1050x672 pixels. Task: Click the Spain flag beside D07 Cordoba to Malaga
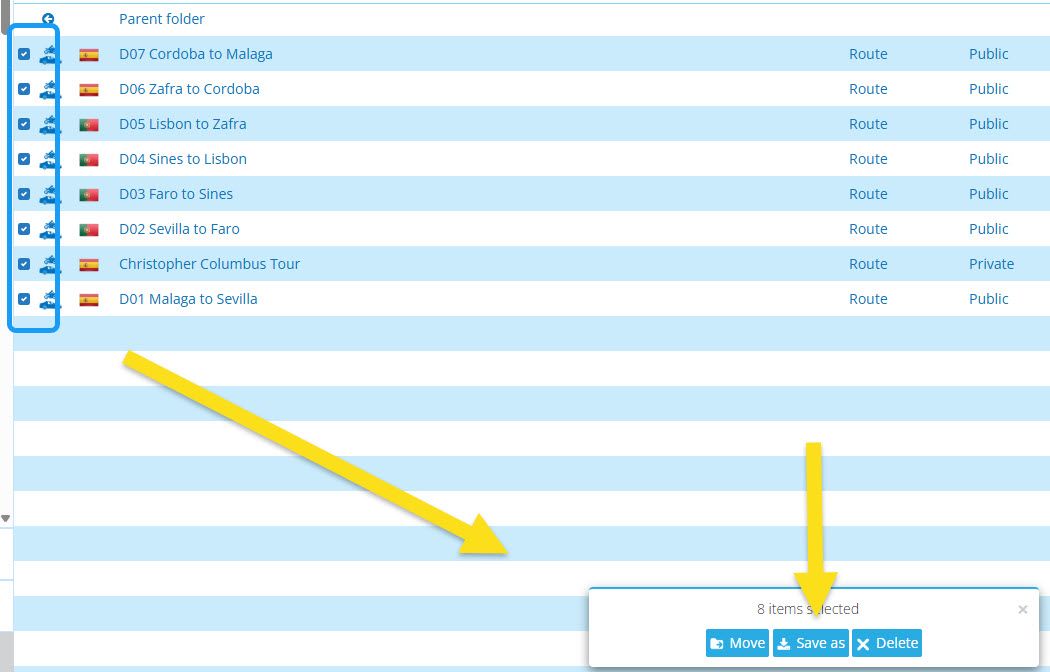(89, 55)
